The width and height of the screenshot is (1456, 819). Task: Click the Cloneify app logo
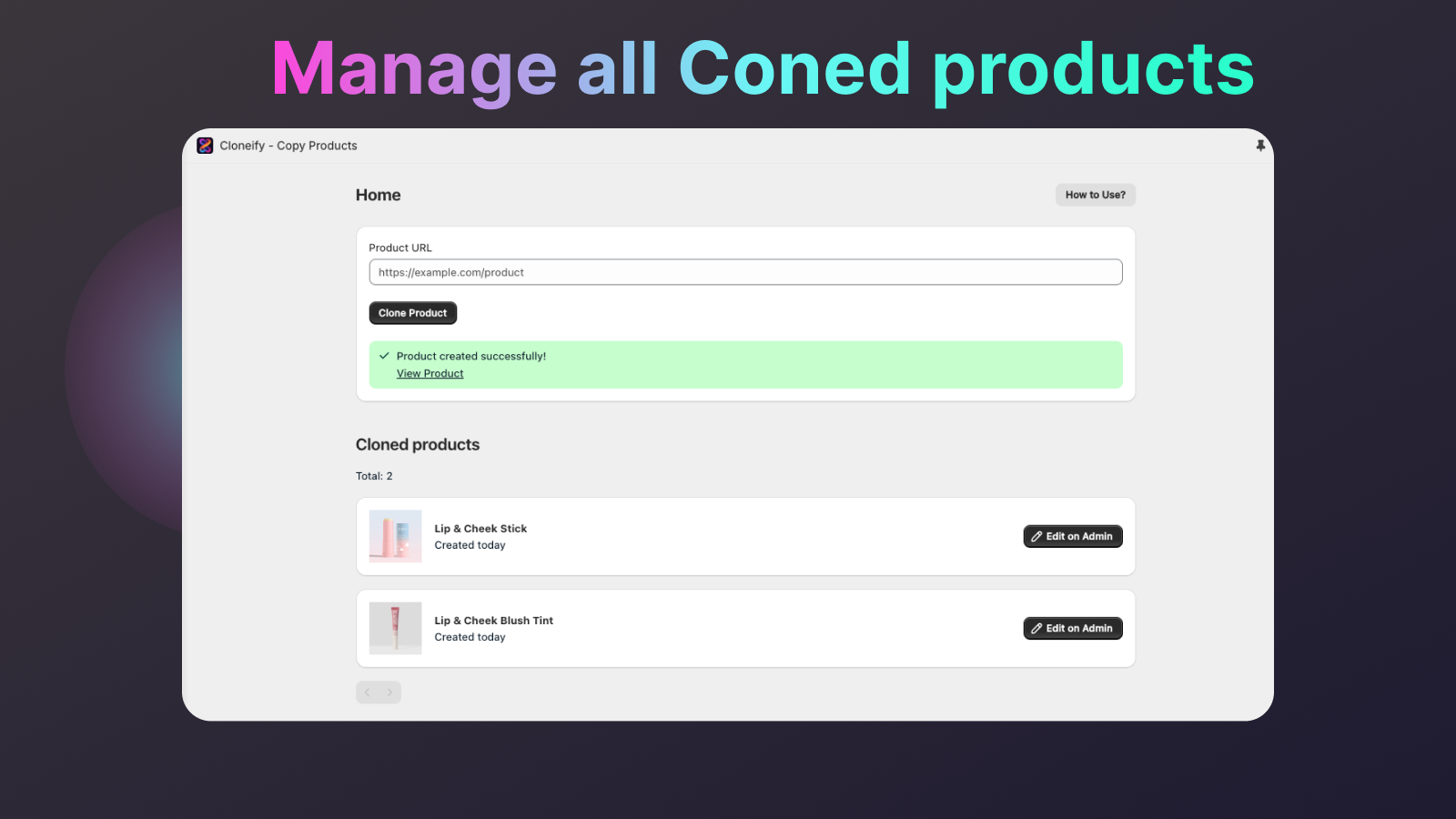point(205,145)
